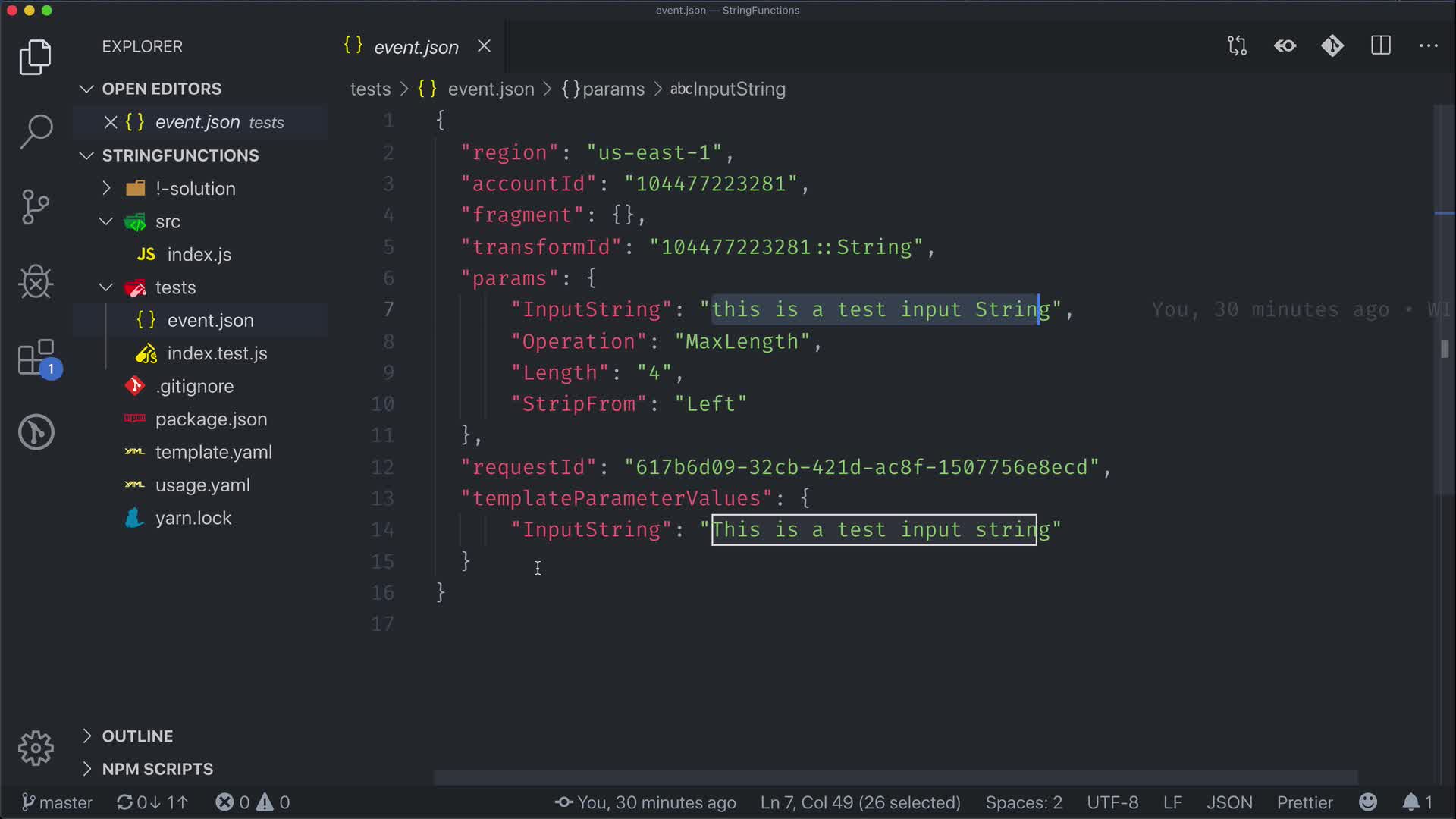Open the Search view in activity bar
Image resolution: width=1456 pixels, height=819 pixels.
tap(36, 131)
